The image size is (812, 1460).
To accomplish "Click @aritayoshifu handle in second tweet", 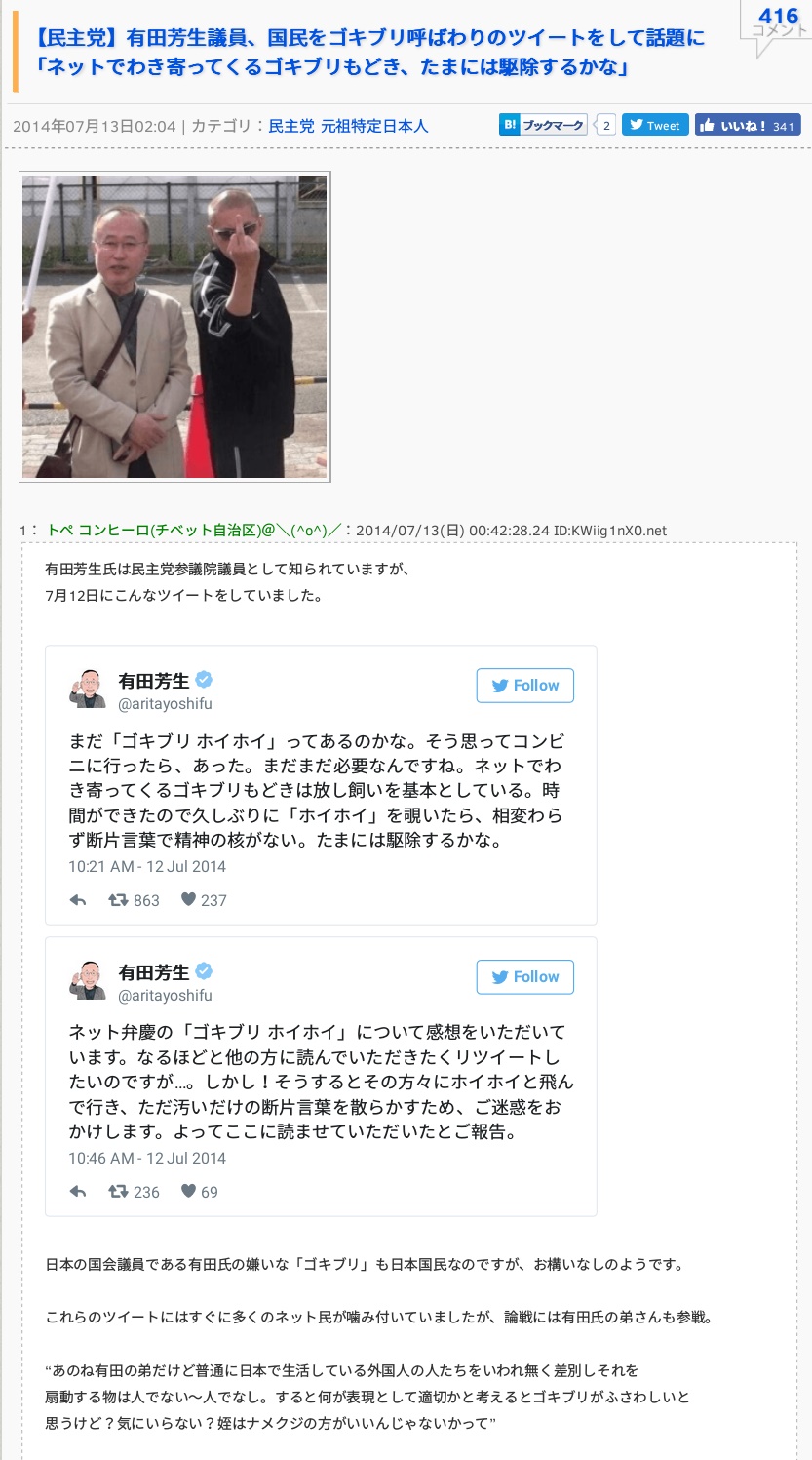I will click(x=165, y=996).
